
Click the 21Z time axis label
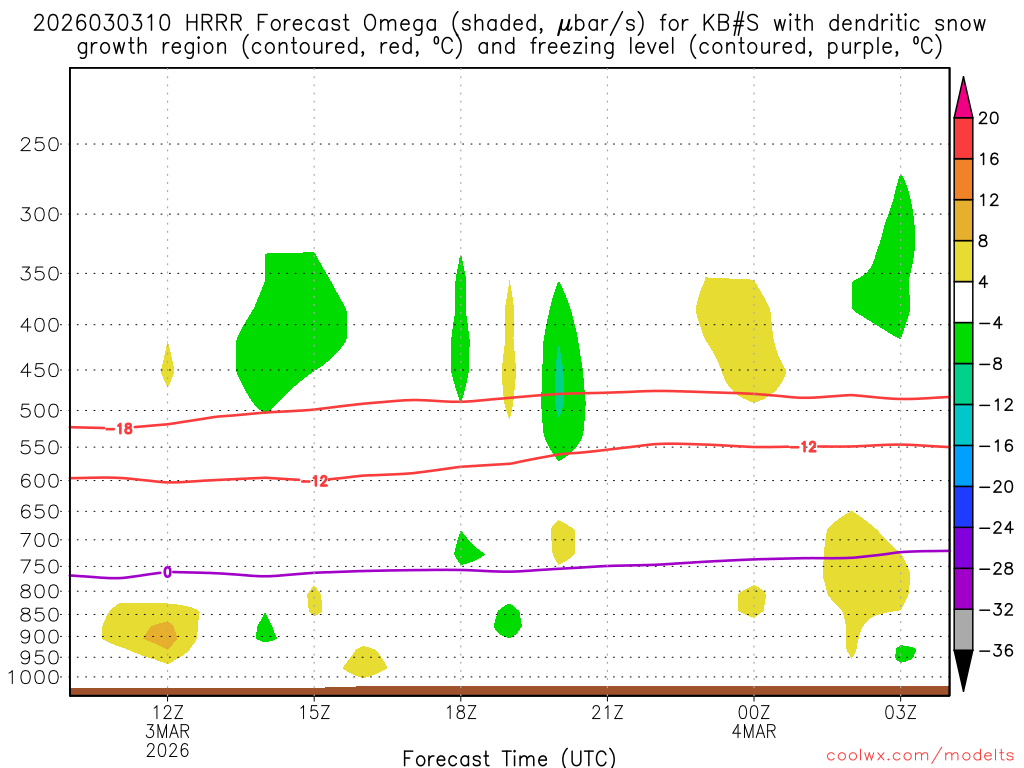pos(607,712)
